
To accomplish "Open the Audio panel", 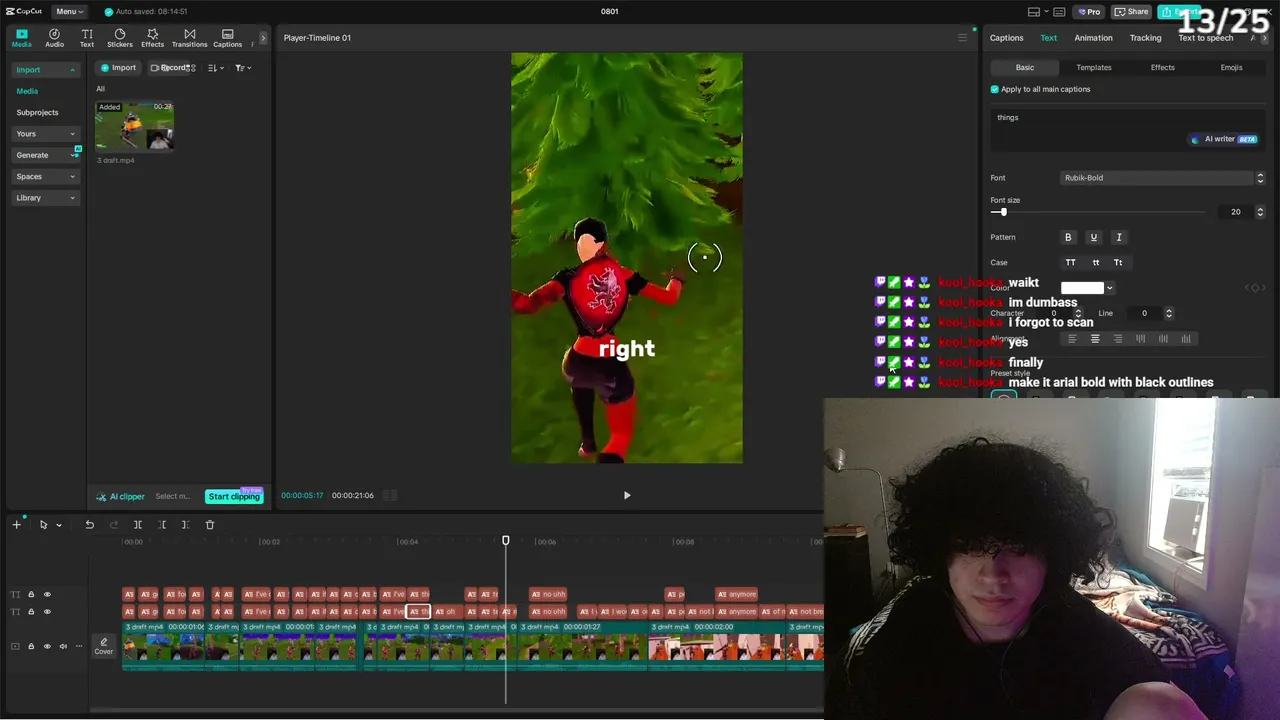I will point(54,38).
